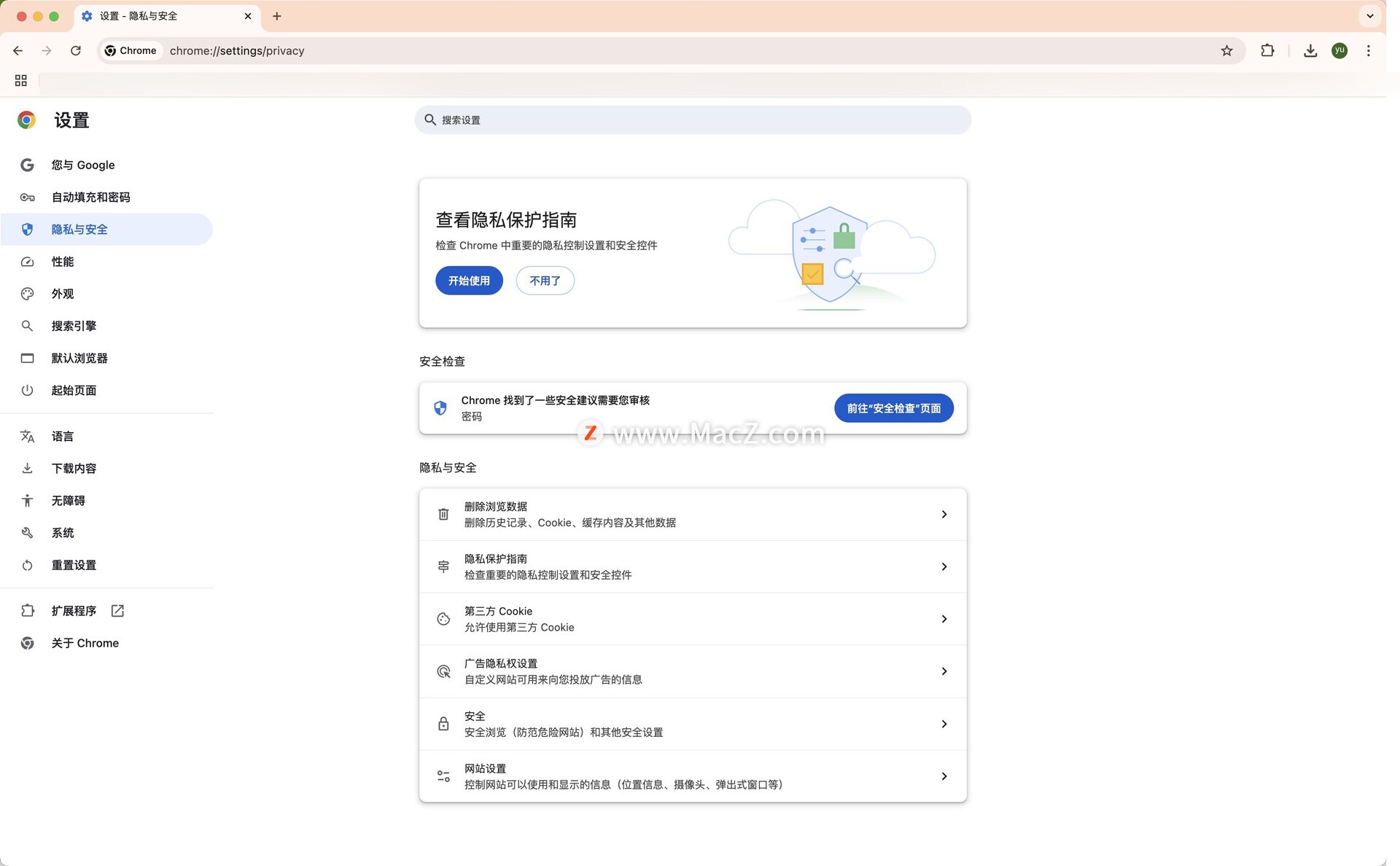This screenshot has width=1400, height=866.
Task: Click the 语言 translate icon
Action: tap(27, 436)
